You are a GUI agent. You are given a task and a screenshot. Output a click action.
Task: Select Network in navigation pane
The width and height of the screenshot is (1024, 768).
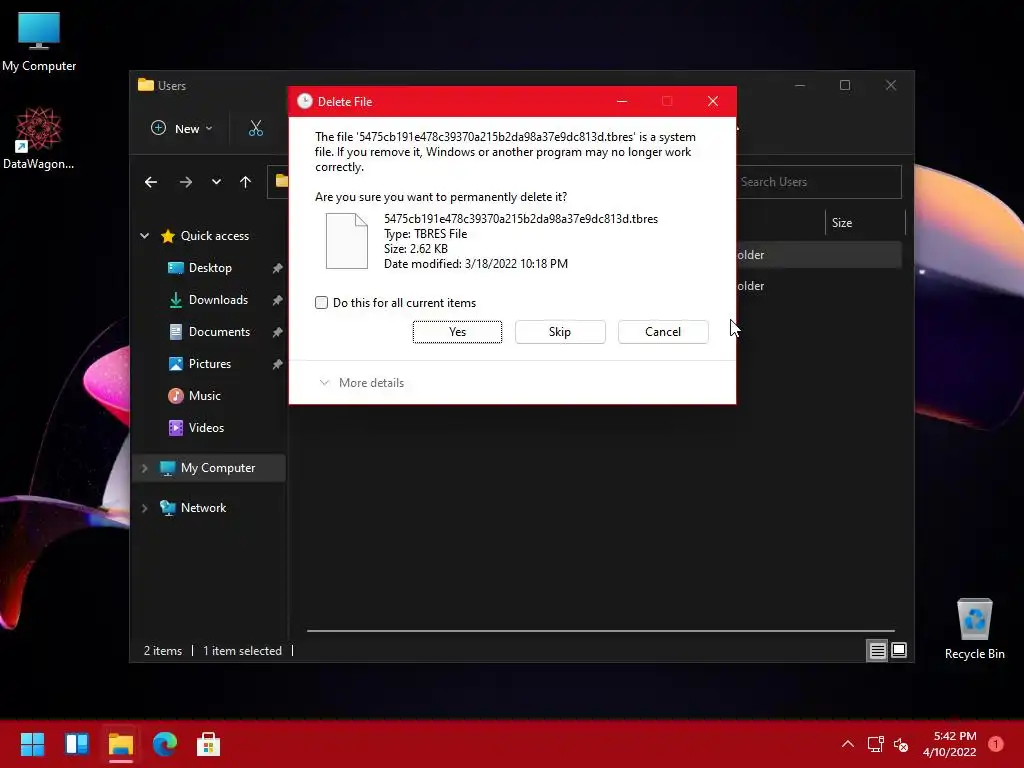click(x=203, y=508)
